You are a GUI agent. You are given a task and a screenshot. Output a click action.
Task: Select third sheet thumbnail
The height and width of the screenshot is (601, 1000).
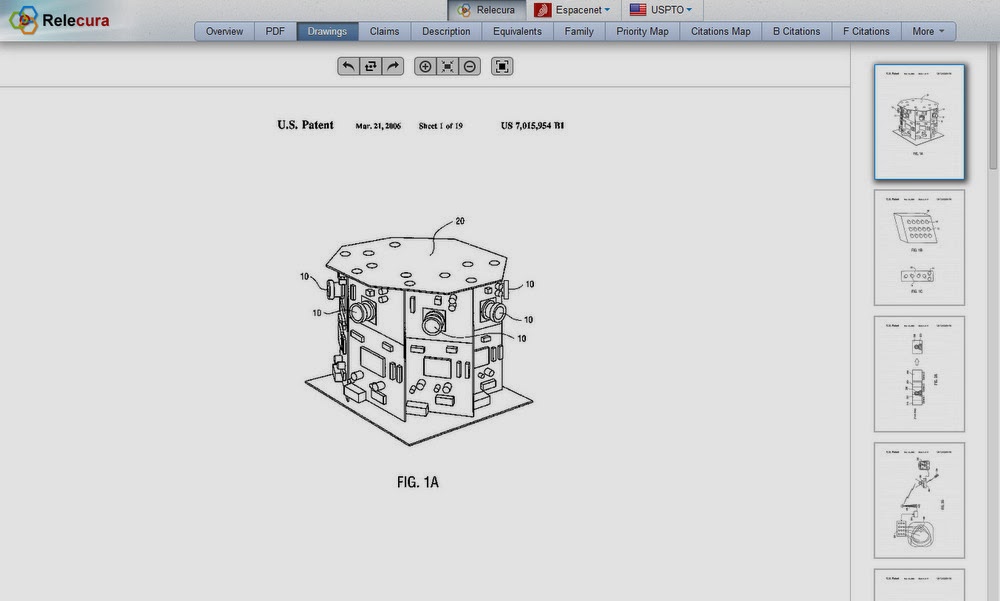point(919,374)
